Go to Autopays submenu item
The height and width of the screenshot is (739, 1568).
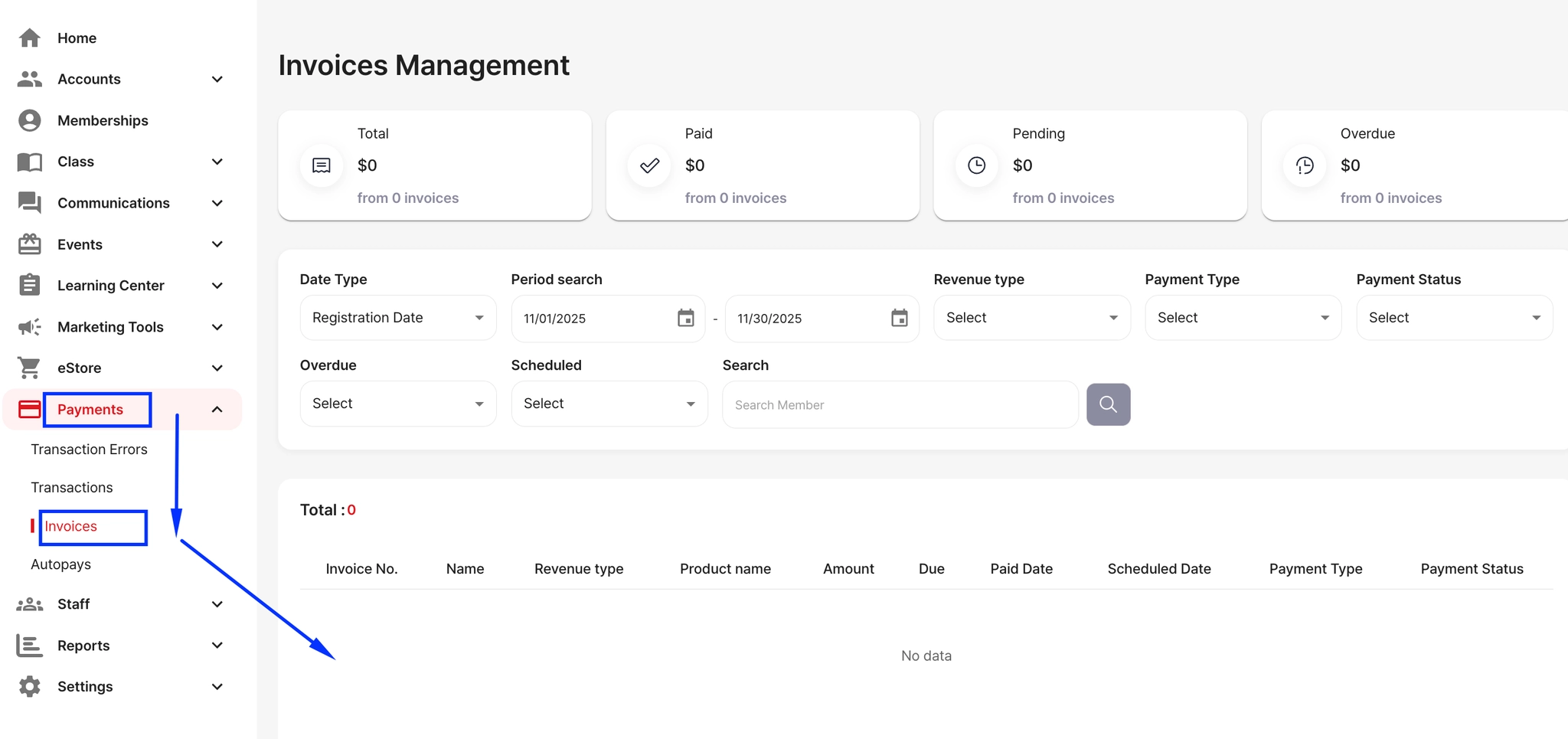click(61, 564)
